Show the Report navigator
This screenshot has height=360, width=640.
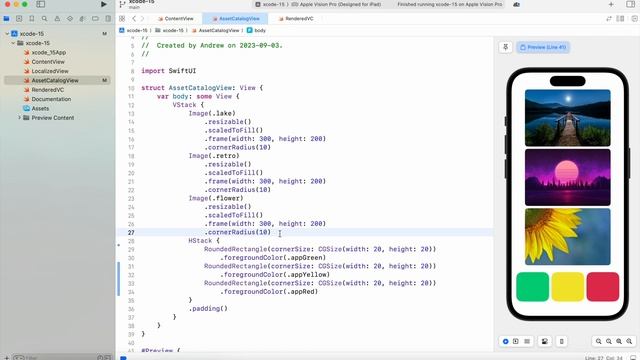(x=108, y=19)
